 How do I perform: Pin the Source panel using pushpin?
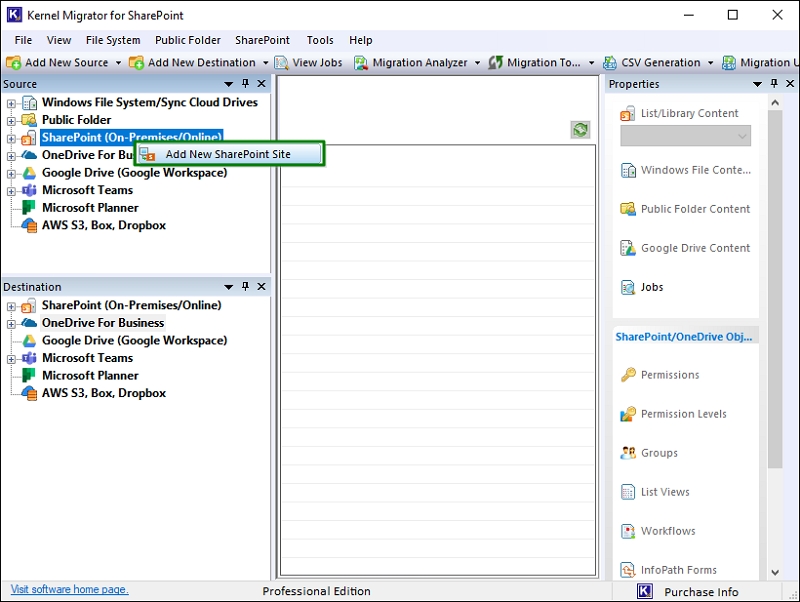(246, 84)
